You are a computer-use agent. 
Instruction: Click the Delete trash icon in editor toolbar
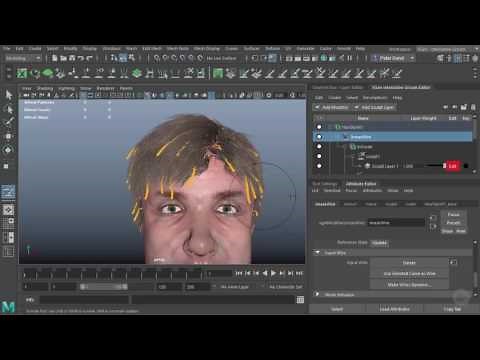[473, 107]
